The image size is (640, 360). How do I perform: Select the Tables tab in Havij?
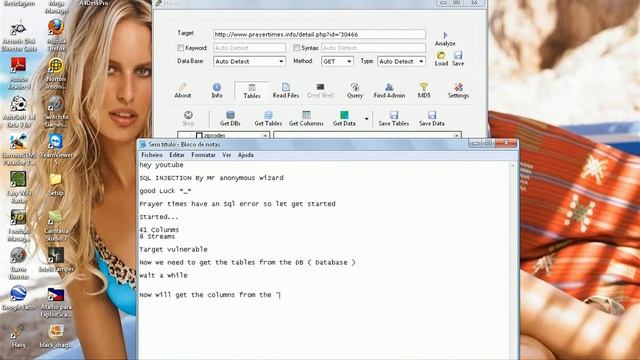pyautogui.click(x=252, y=91)
